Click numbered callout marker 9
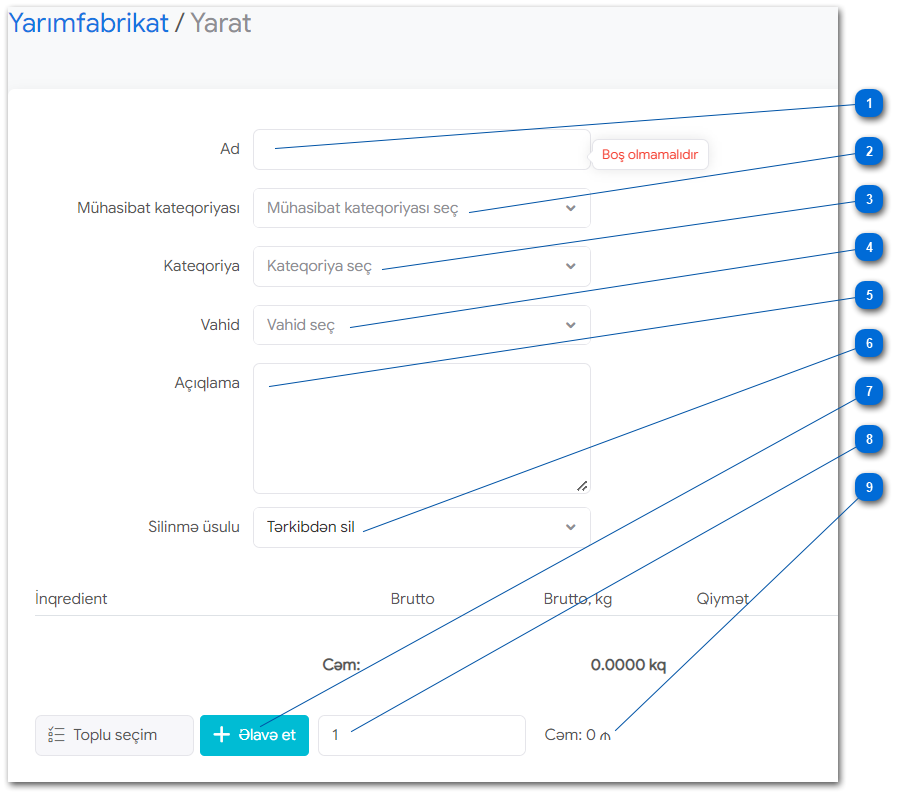The height and width of the screenshot is (795, 907). click(x=869, y=488)
